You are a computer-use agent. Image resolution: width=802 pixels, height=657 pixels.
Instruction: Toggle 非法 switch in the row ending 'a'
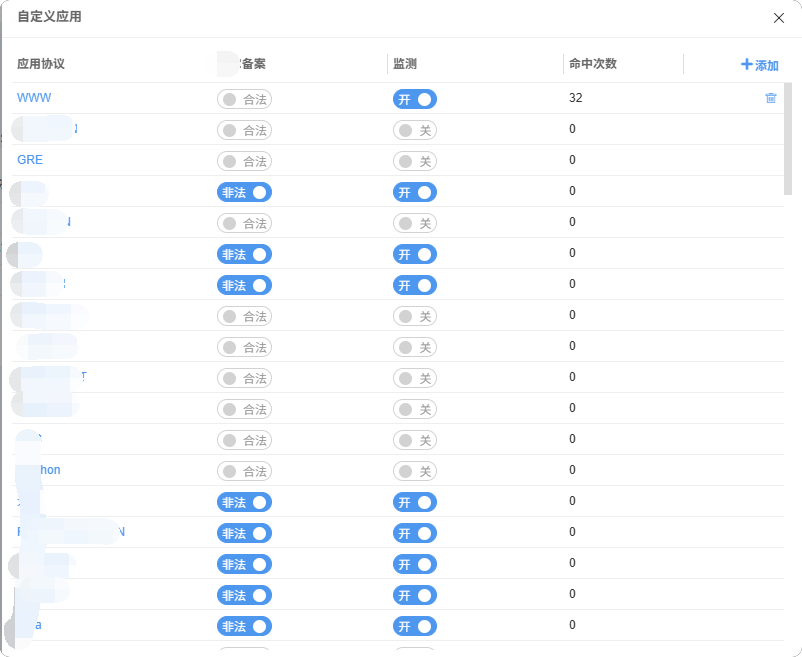(244, 626)
